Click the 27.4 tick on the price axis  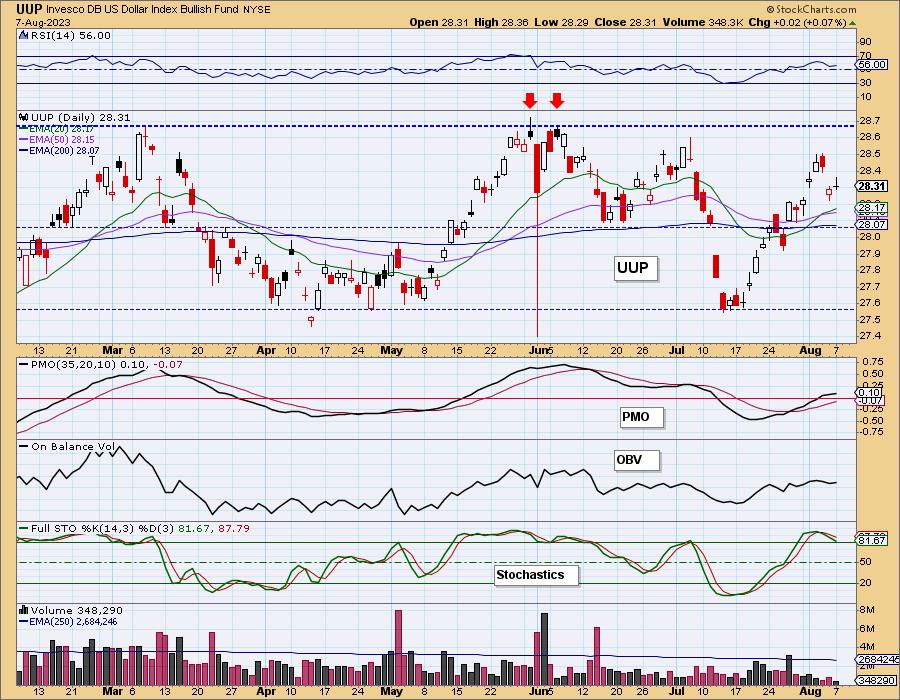[x=870, y=336]
